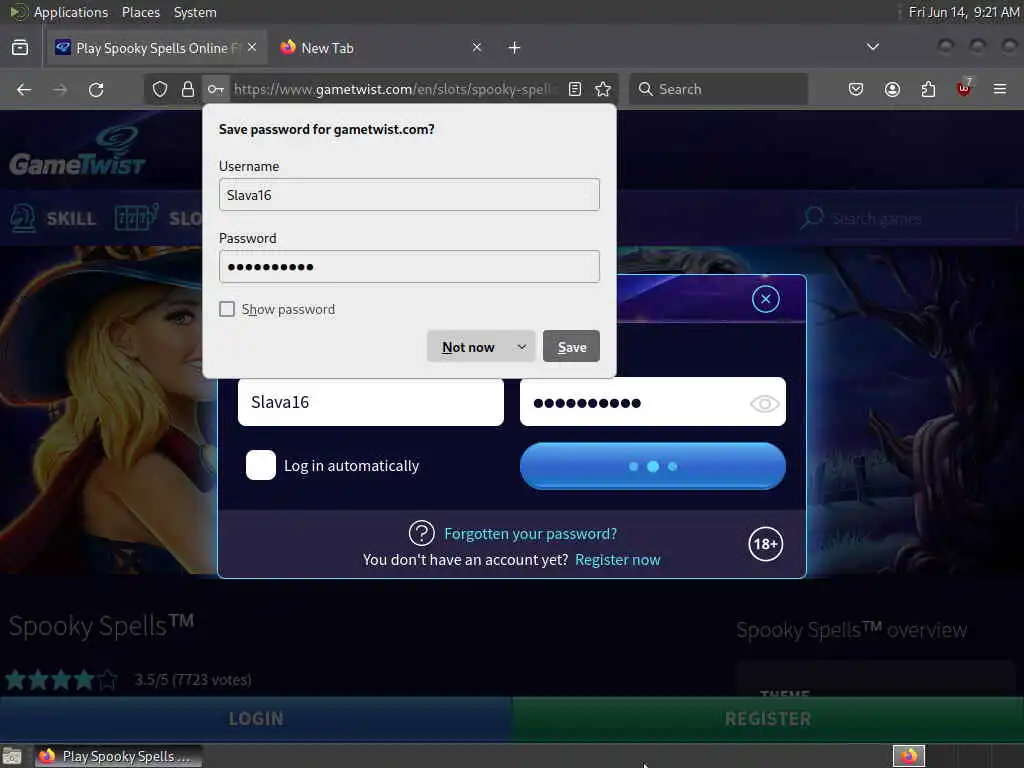Open the extensions puzzle icon

pos(928,89)
